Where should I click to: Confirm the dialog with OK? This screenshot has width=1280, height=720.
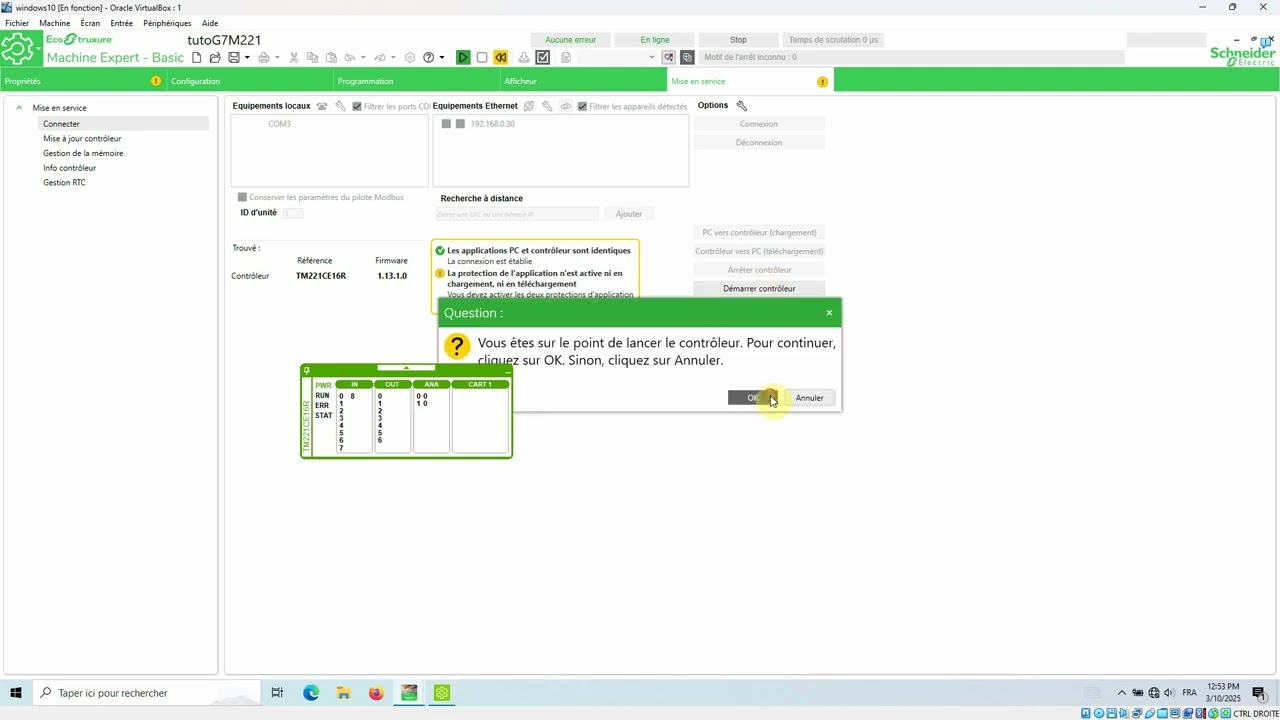(753, 398)
